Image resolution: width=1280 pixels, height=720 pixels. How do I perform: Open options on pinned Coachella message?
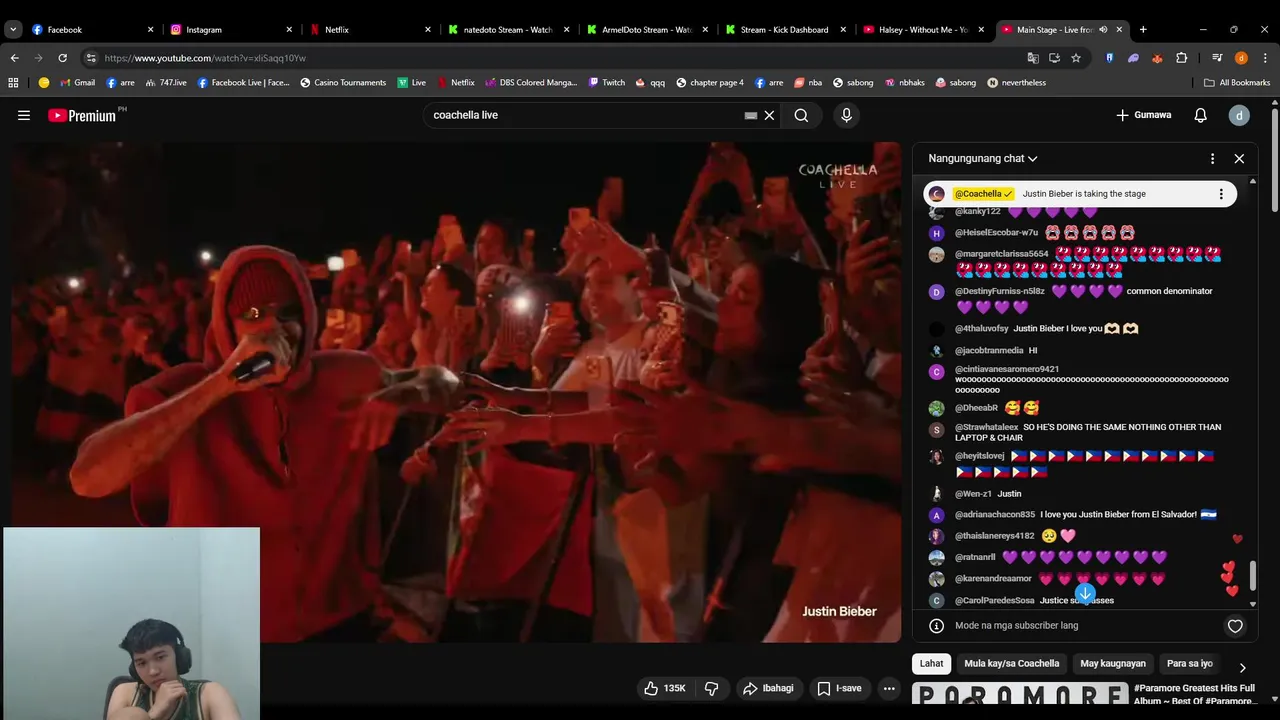pyautogui.click(x=1221, y=194)
